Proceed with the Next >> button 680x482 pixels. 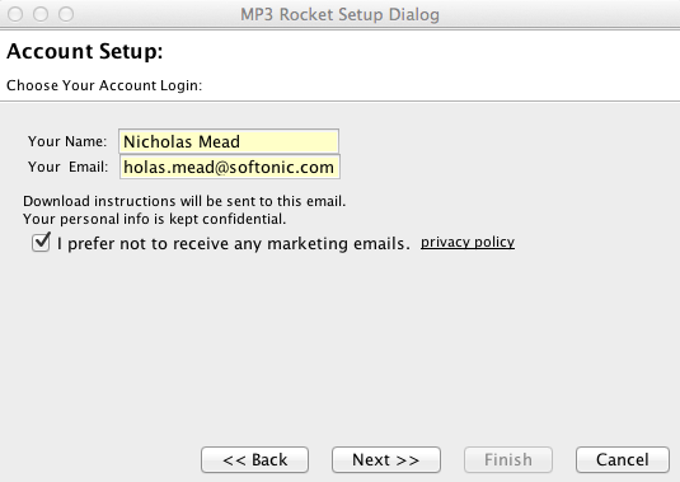[386, 460]
